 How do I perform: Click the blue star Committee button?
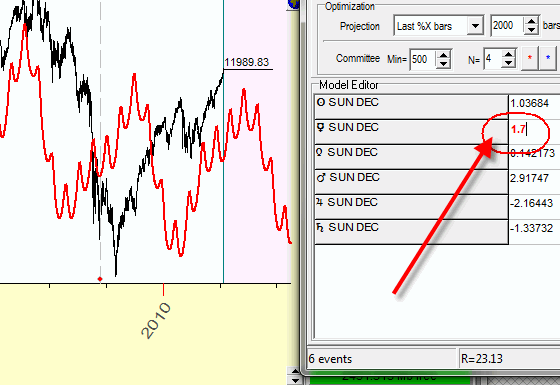point(548,58)
